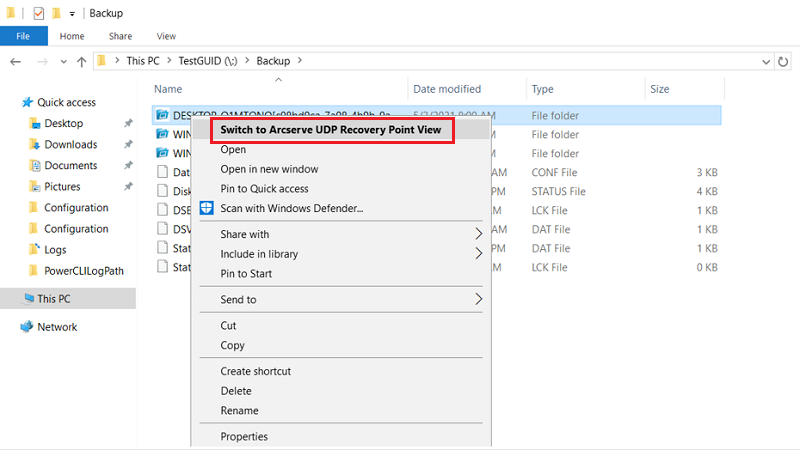
Task: Click the pin icon next to Downloads
Action: click(128, 144)
